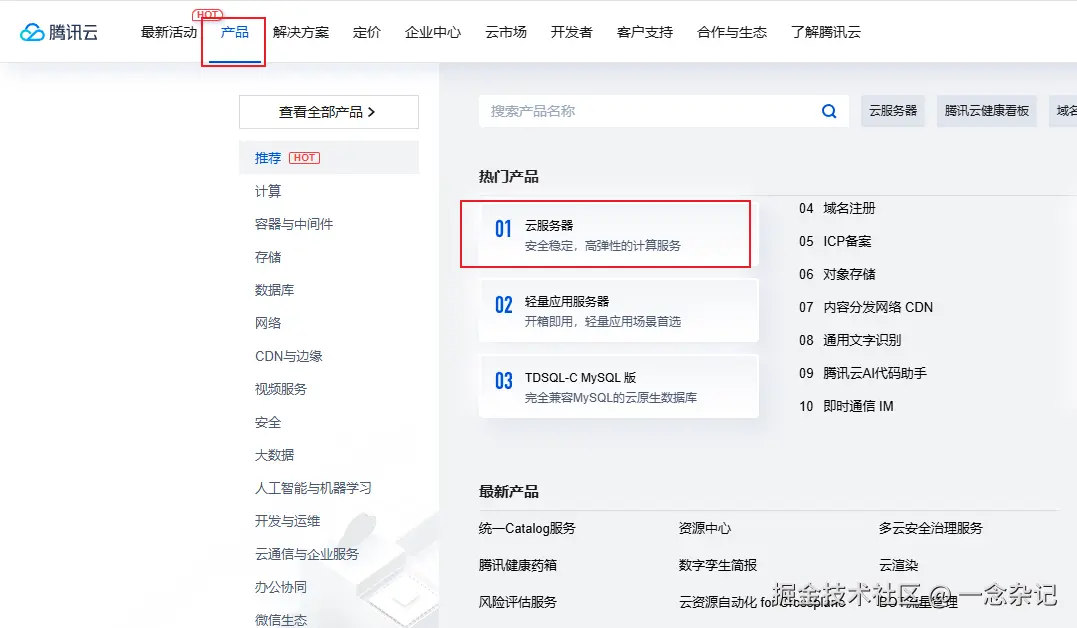Click the 腾讯云健康看板 quick tag
1077x628 pixels.
(x=986, y=111)
